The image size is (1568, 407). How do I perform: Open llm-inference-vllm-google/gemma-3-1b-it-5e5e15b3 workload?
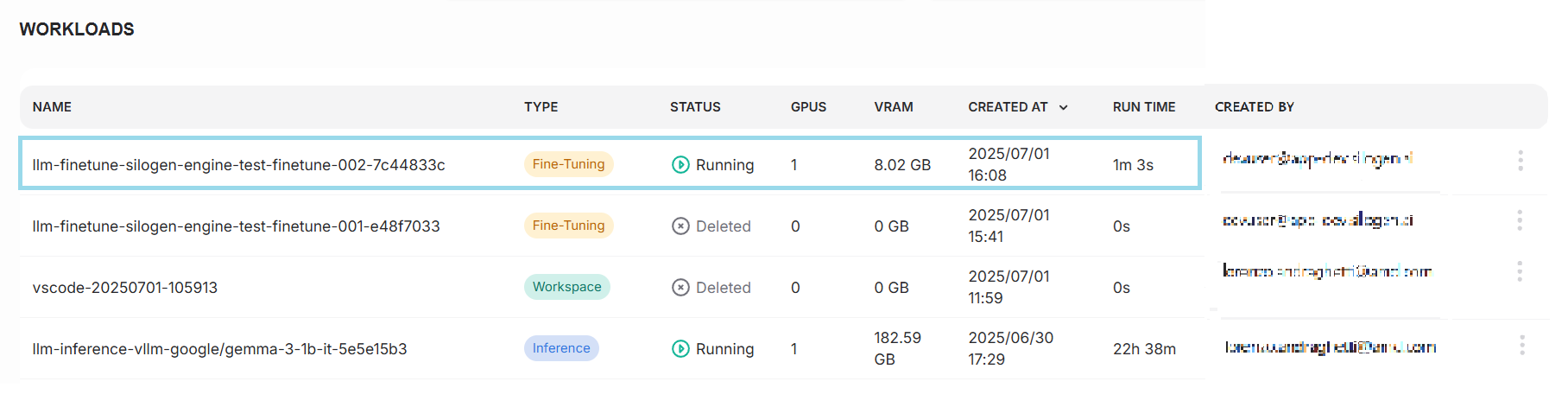pyautogui.click(x=219, y=349)
